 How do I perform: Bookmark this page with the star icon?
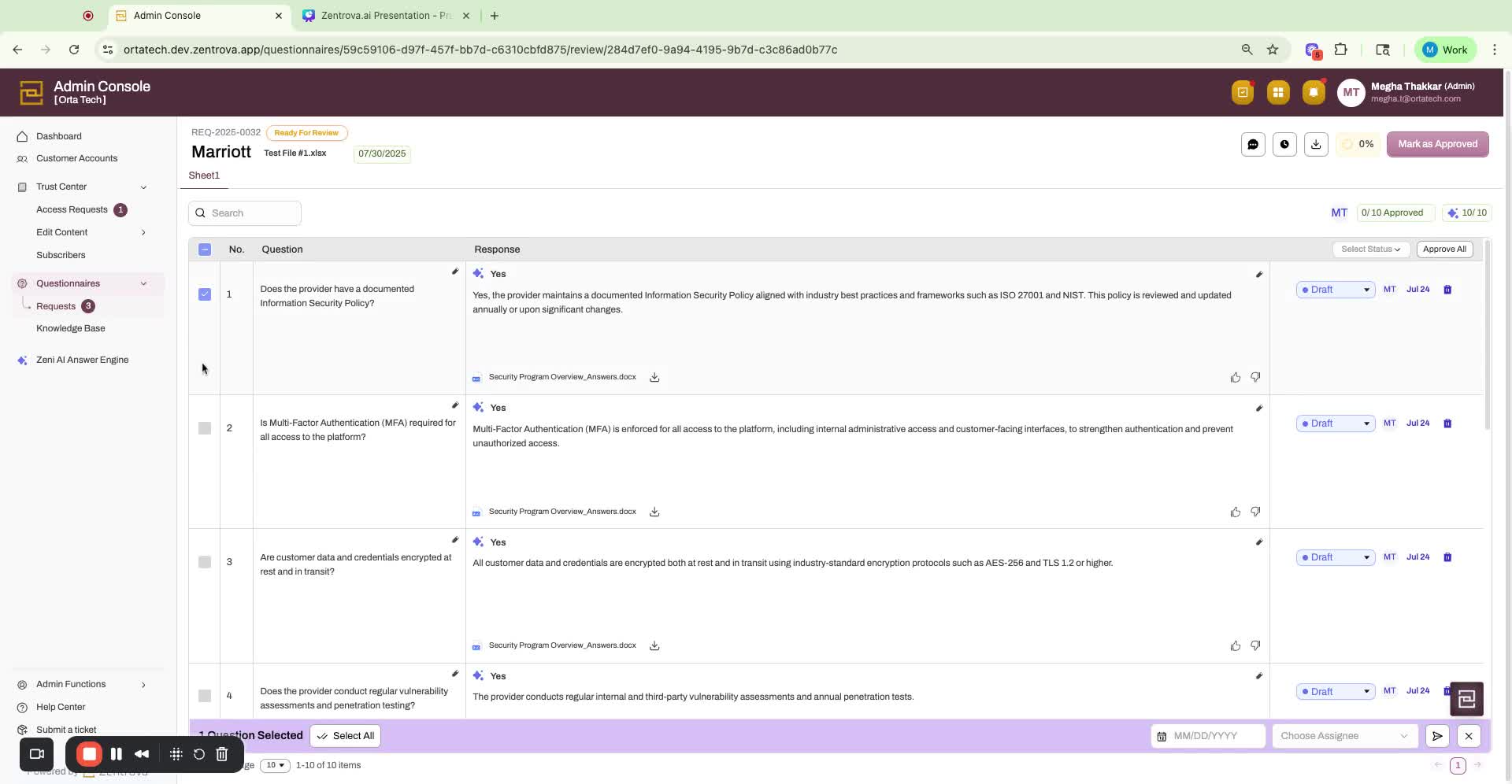[1273, 50]
